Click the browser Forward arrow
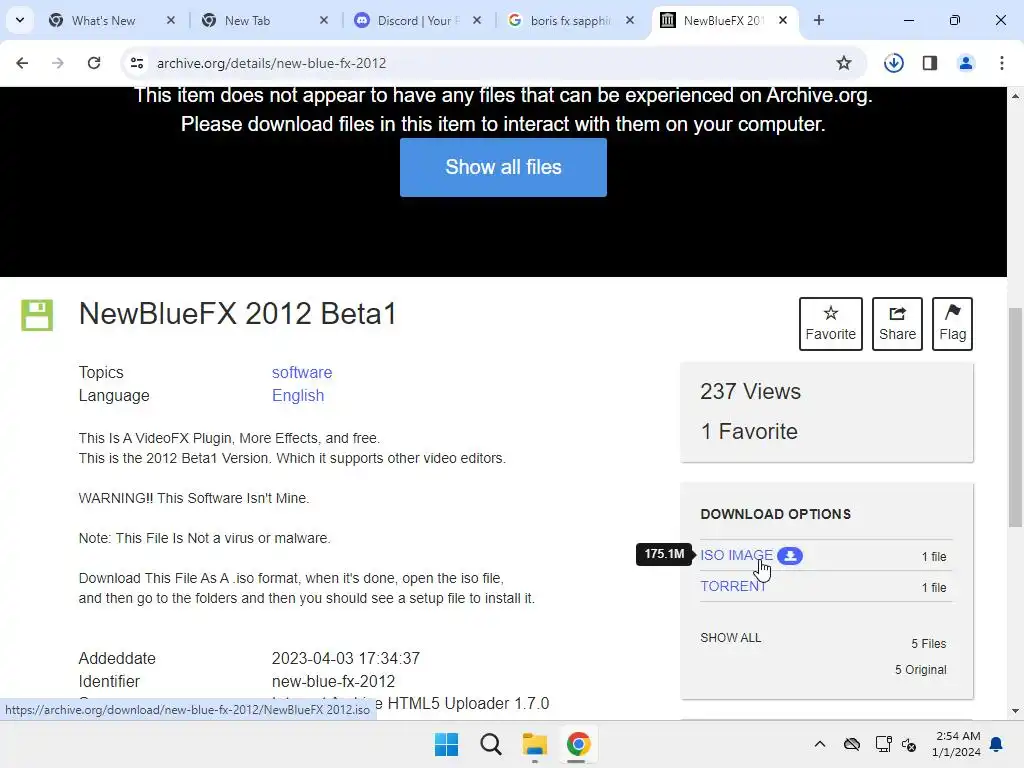 pyautogui.click(x=58, y=63)
